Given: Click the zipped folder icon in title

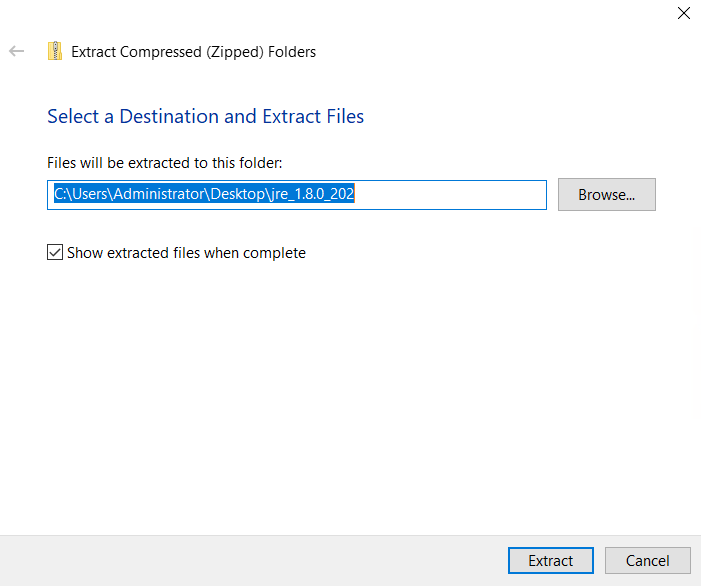Looking at the screenshot, I should 55,51.
